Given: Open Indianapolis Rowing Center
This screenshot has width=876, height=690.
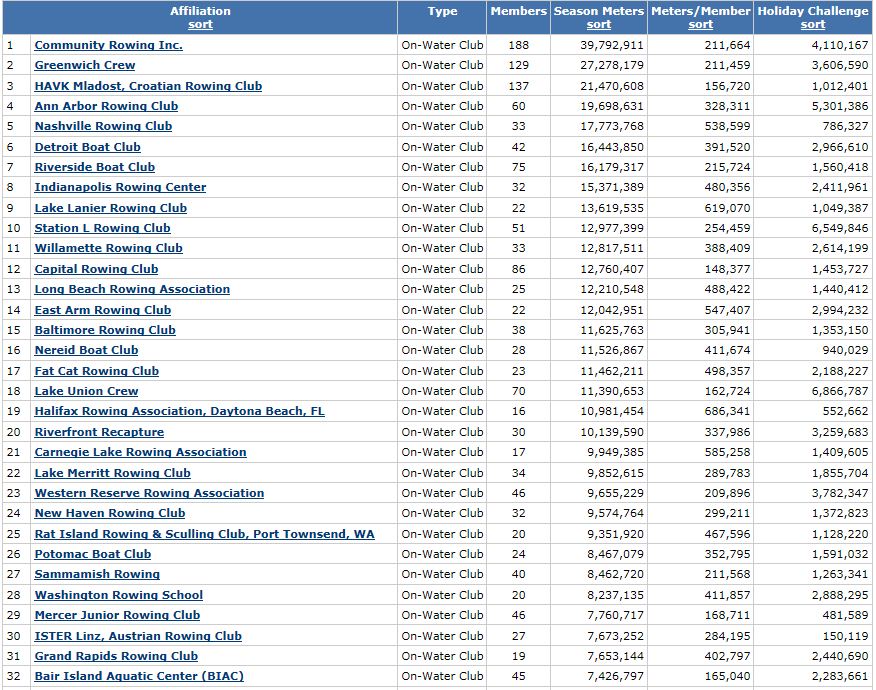Looking at the screenshot, I should [120, 187].
